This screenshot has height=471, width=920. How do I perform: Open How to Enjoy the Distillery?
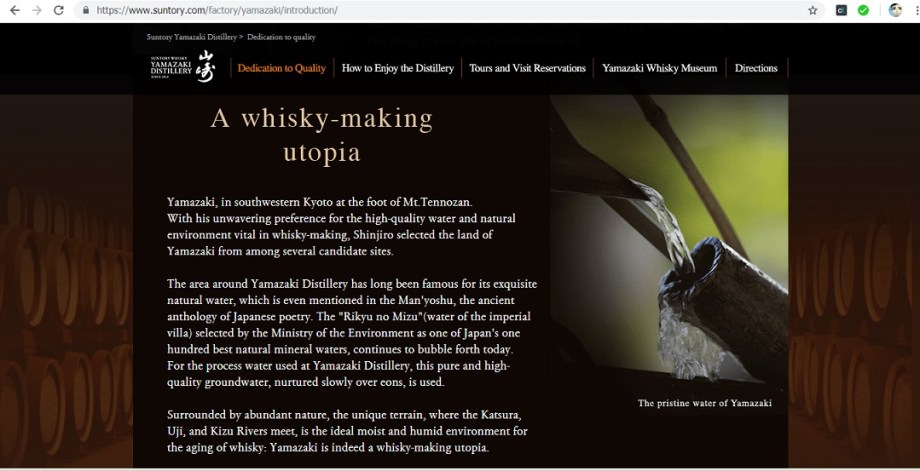tap(398, 68)
